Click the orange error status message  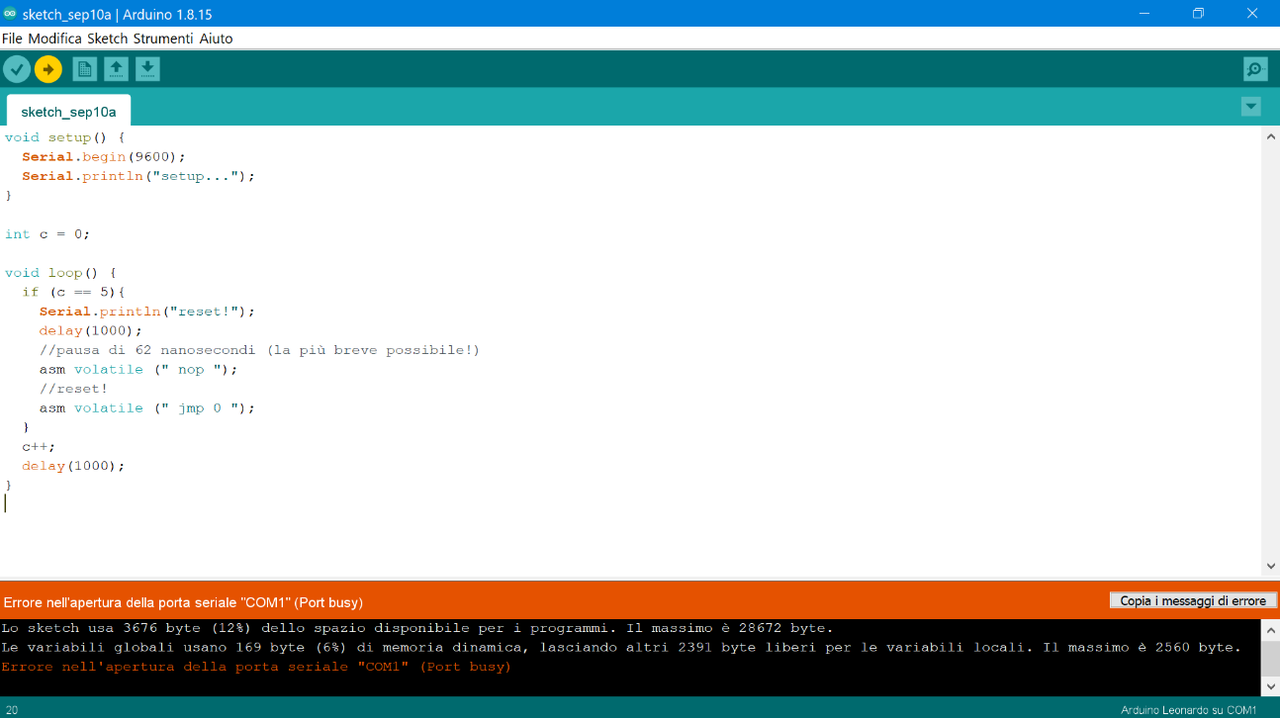(183, 603)
